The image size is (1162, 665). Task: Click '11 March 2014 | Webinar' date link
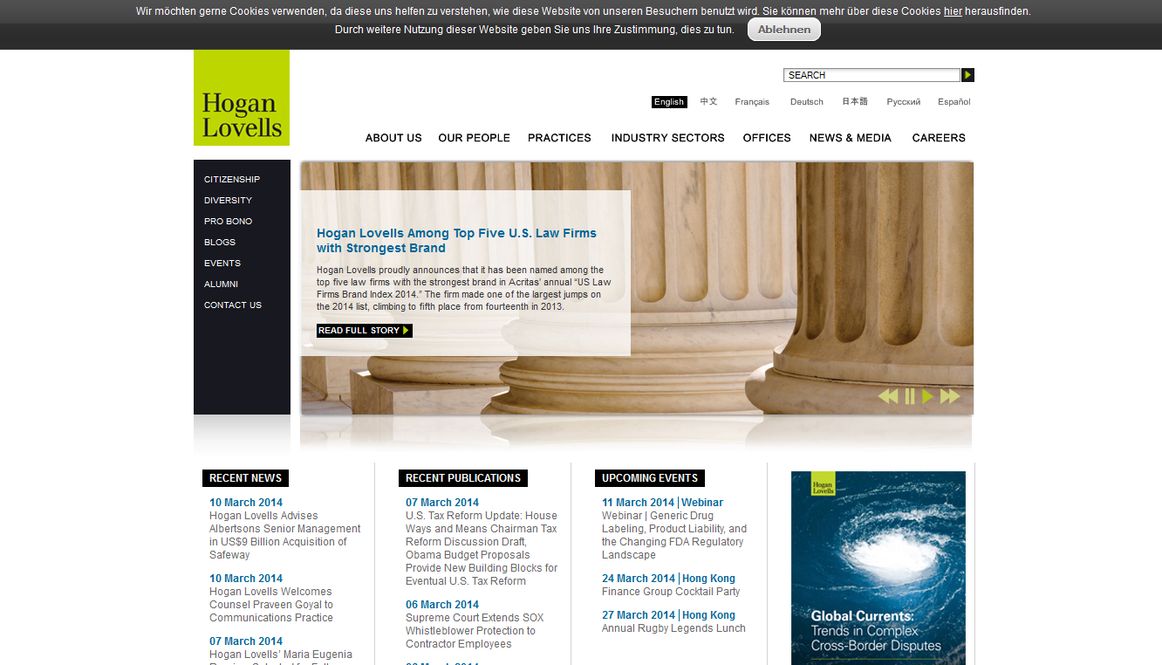(x=663, y=503)
